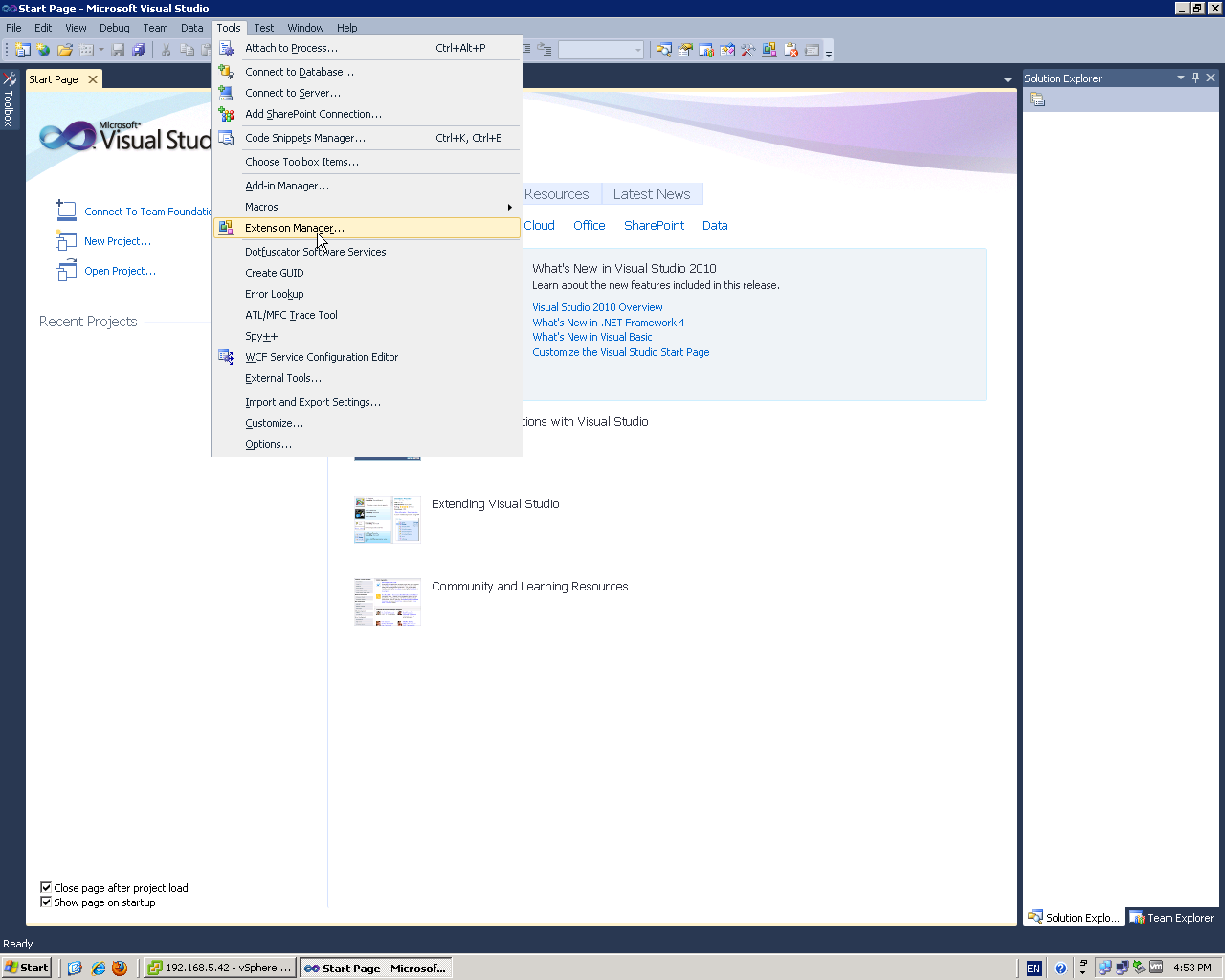Click the Show Desktop quick launch icon
1225x980 pixels.
pyautogui.click(x=76, y=968)
